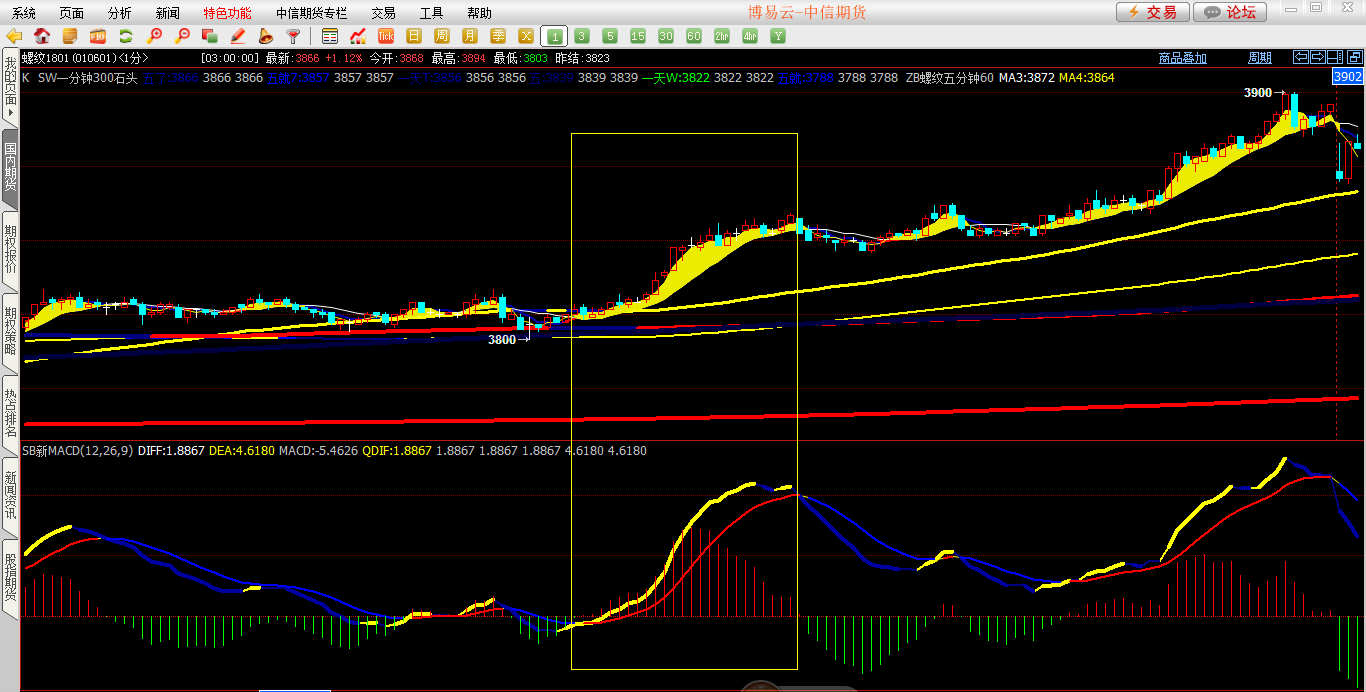Zoom out with the minus magnifier icon
1366x692 pixels.
click(182, 36)
